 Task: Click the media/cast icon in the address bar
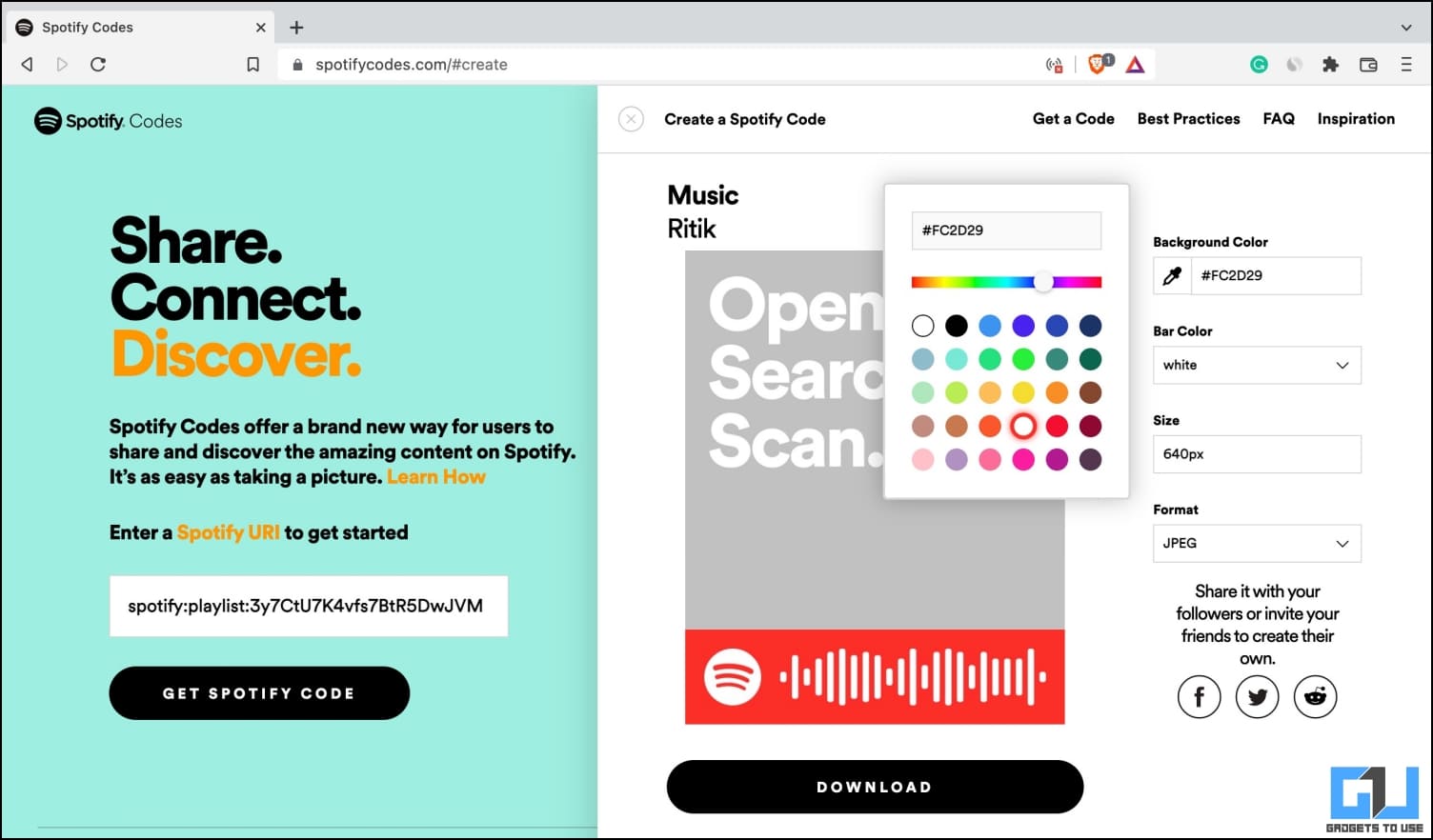(1055, 65)
